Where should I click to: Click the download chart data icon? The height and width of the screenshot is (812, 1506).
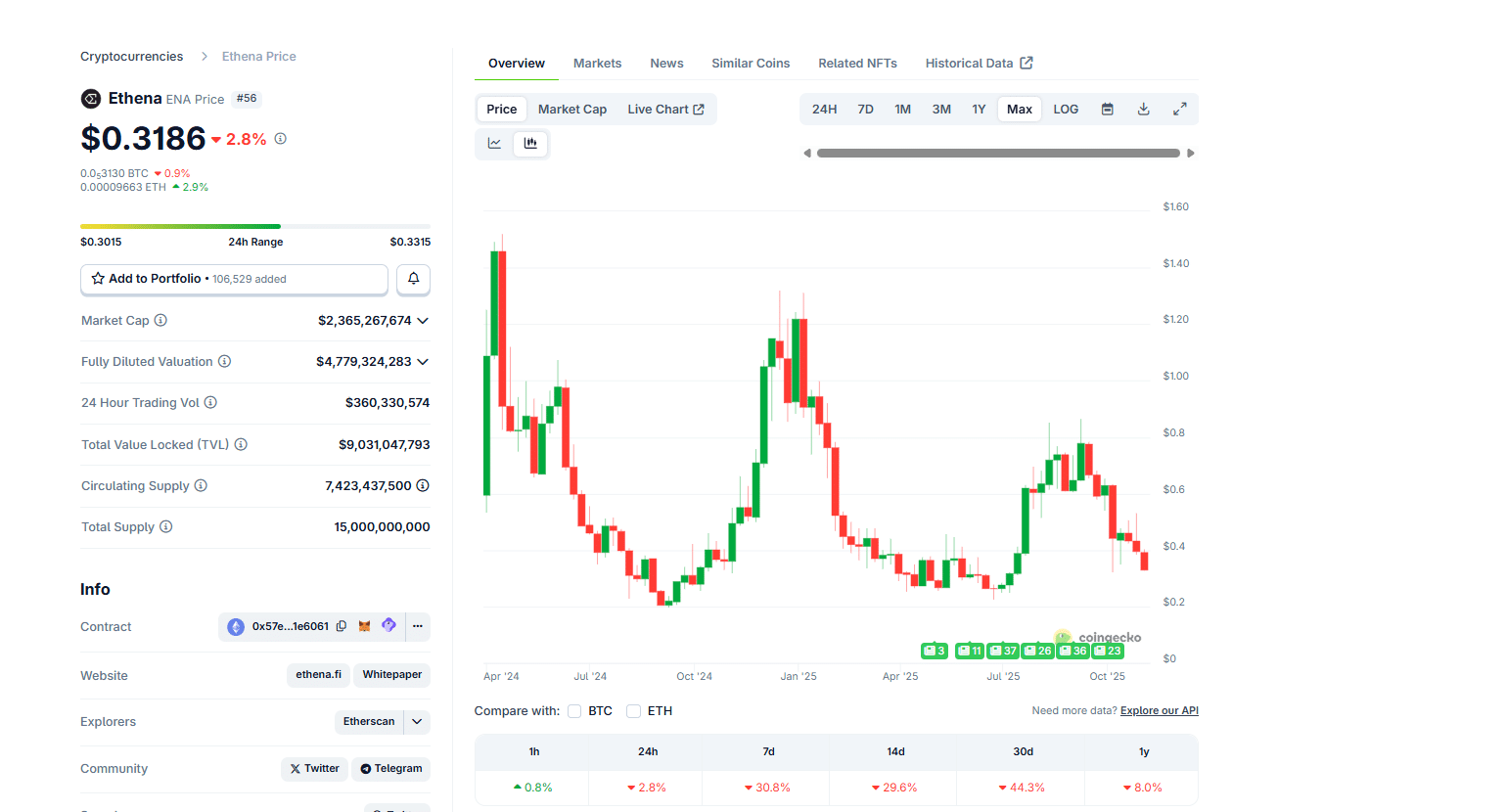(1143, 109)
